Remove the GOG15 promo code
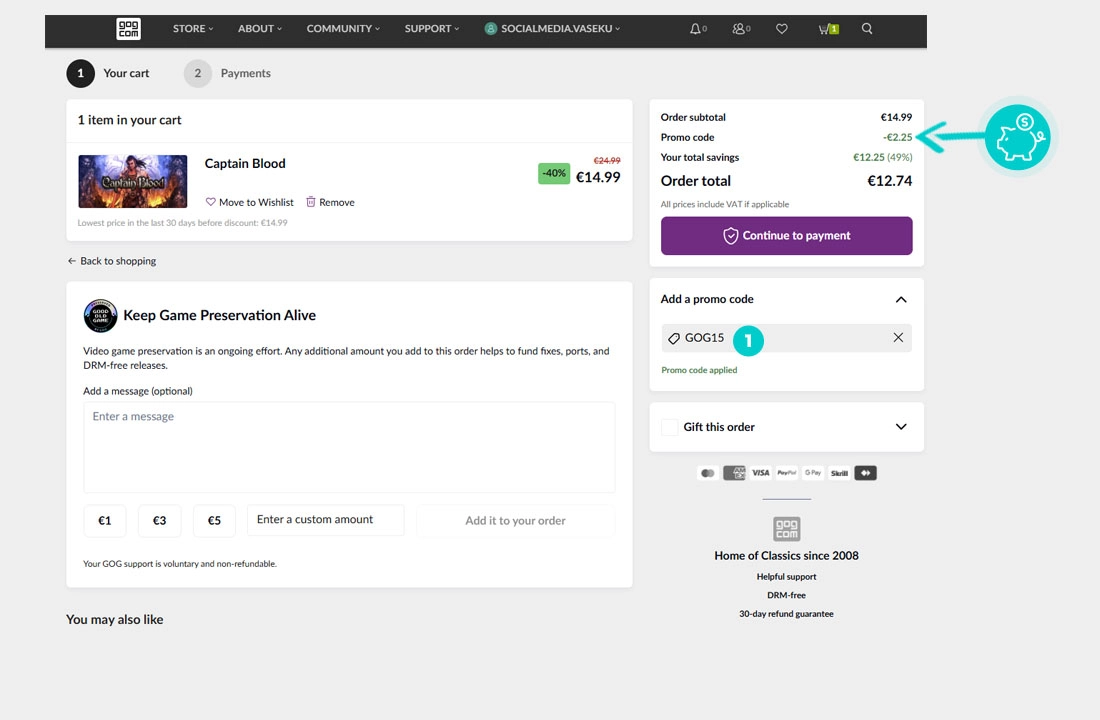This screenshot has width=1100, height=720. 898,338
